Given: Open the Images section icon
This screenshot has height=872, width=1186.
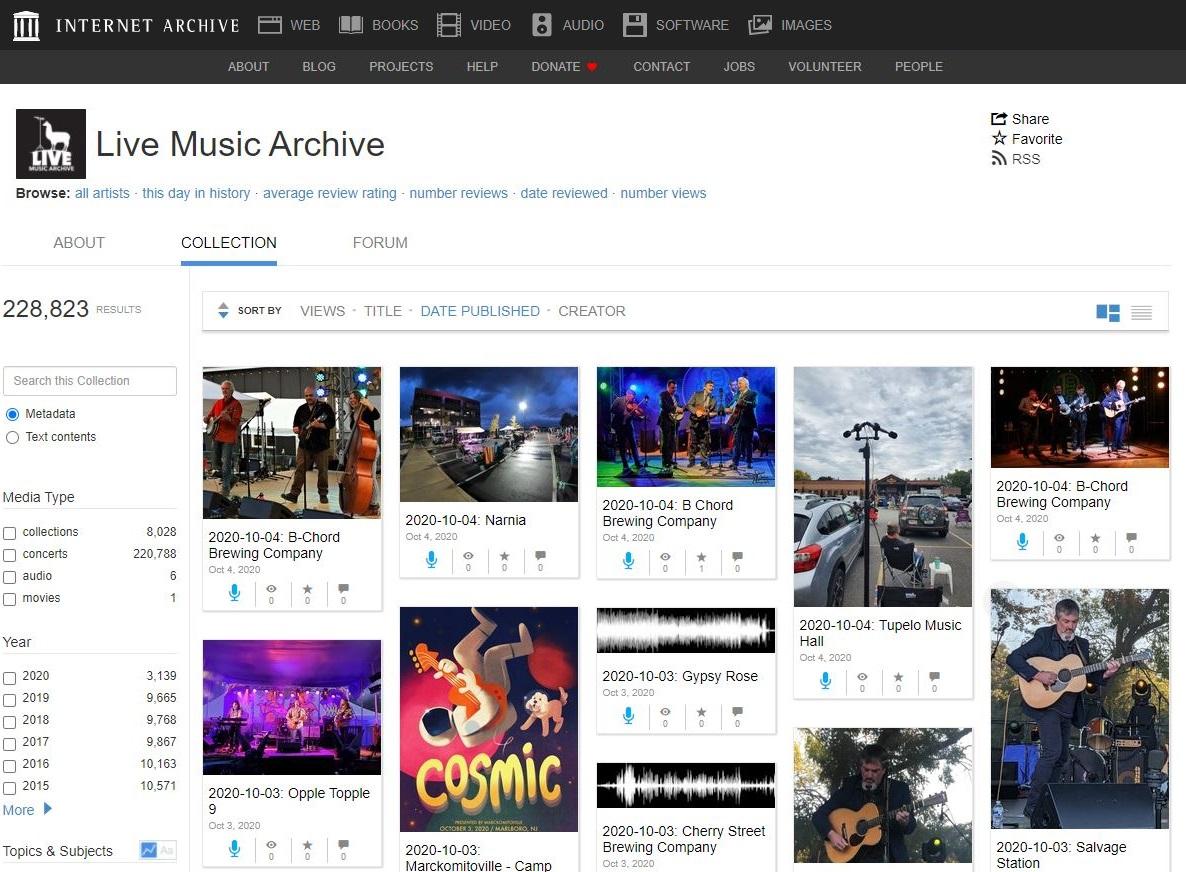Looking at the screenshot, I should [759, 25].
